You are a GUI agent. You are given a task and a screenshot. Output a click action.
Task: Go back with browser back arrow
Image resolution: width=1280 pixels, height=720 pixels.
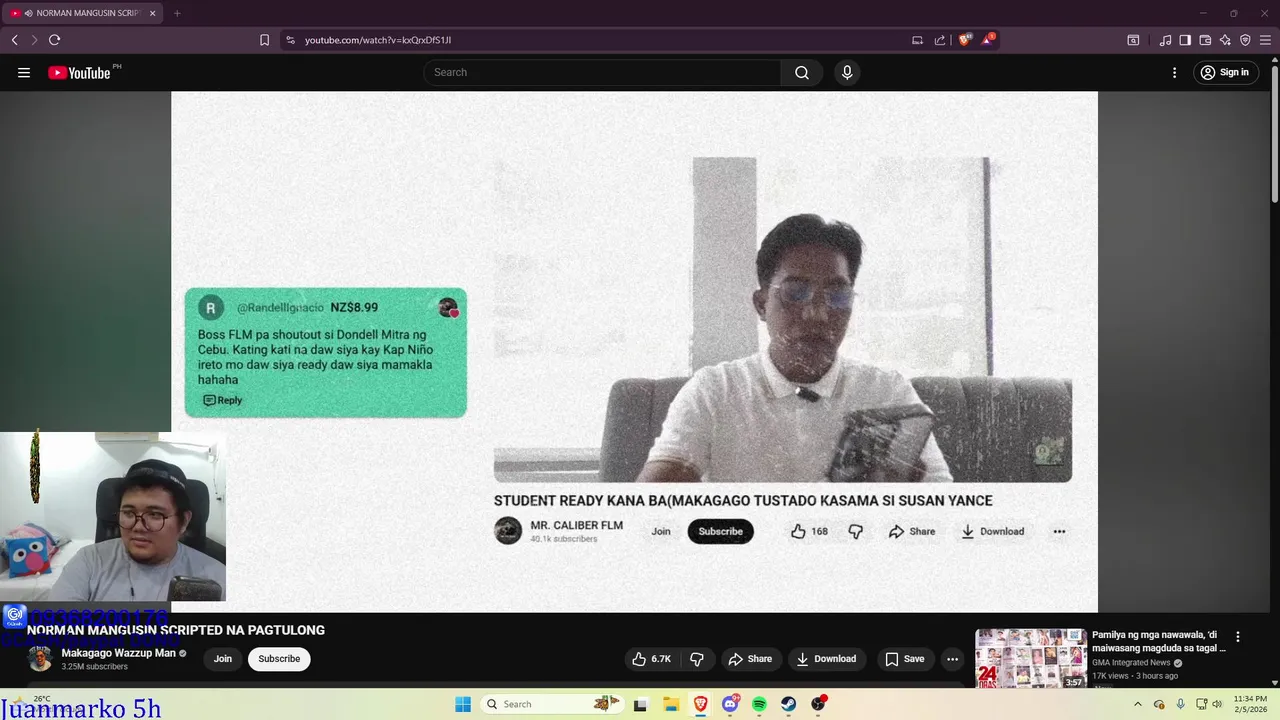point(15,40)
